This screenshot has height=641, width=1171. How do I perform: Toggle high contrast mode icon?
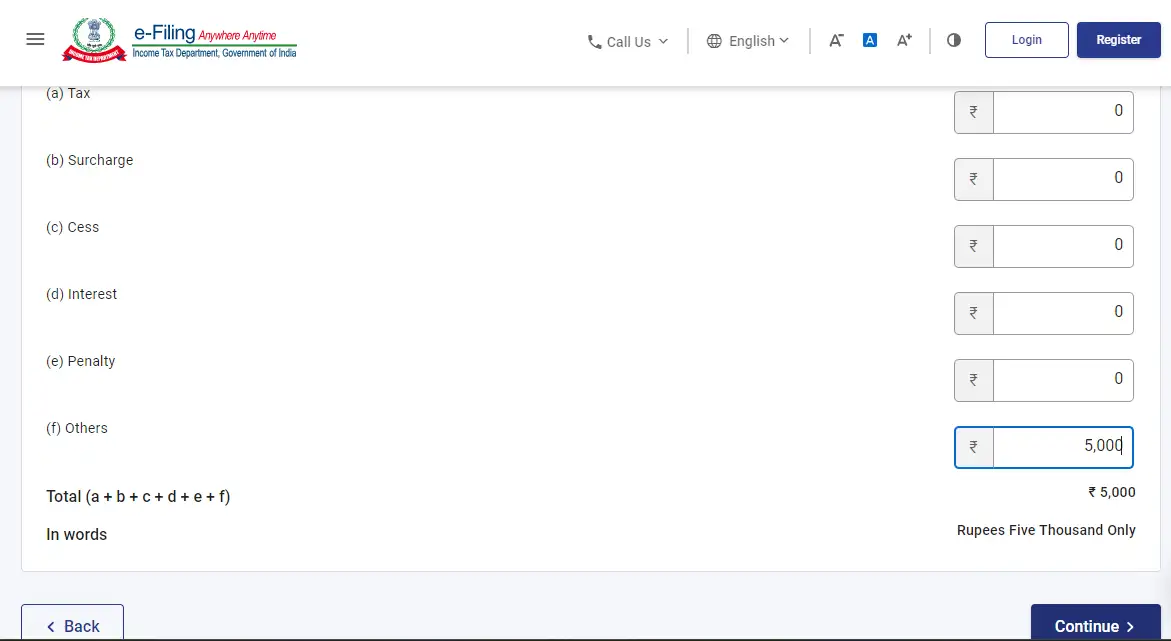coord(954,41)
